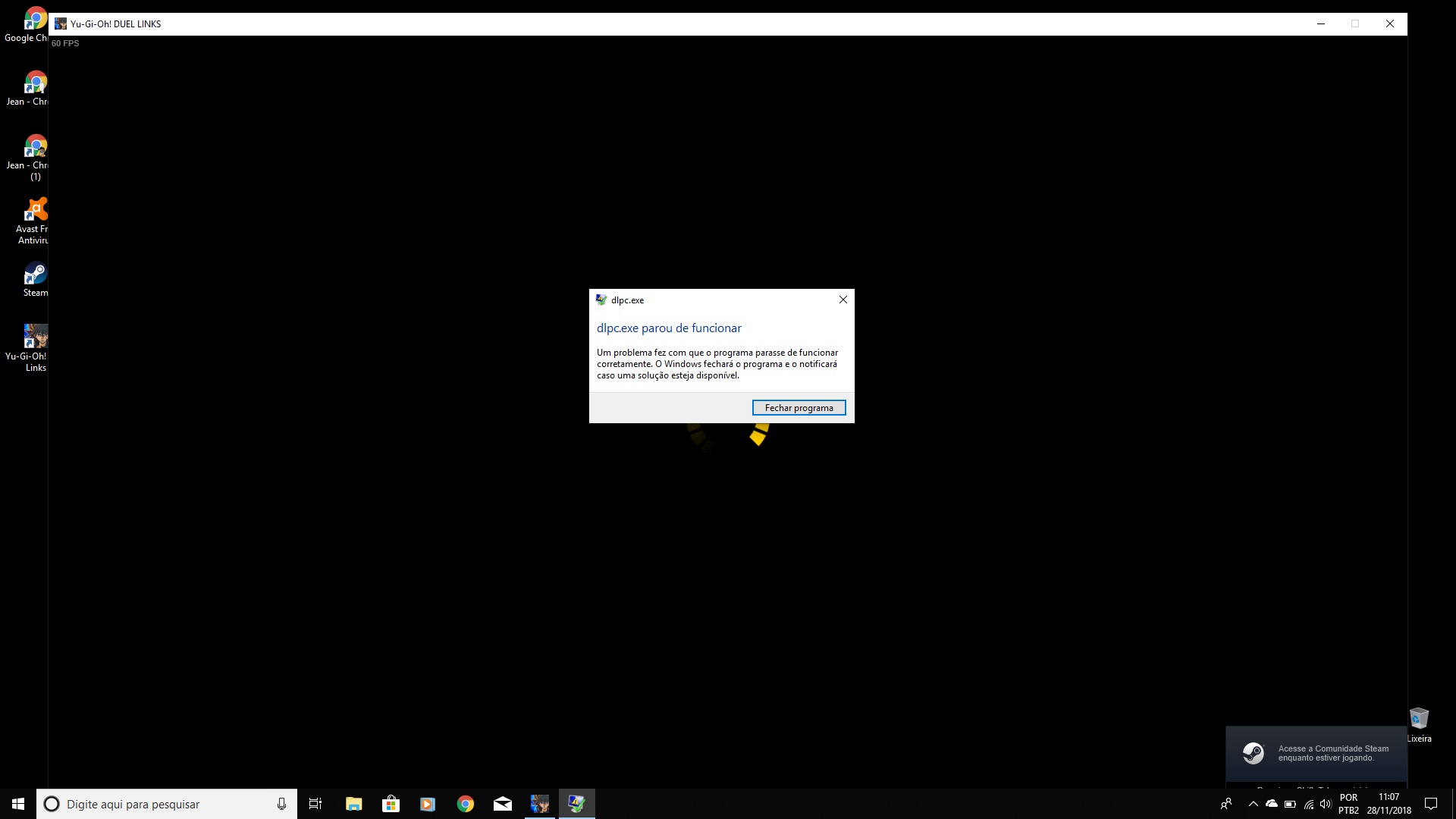Open Microsoft Store from the taskbar
Screen dimensions: 1456x819
click(391, 804)
